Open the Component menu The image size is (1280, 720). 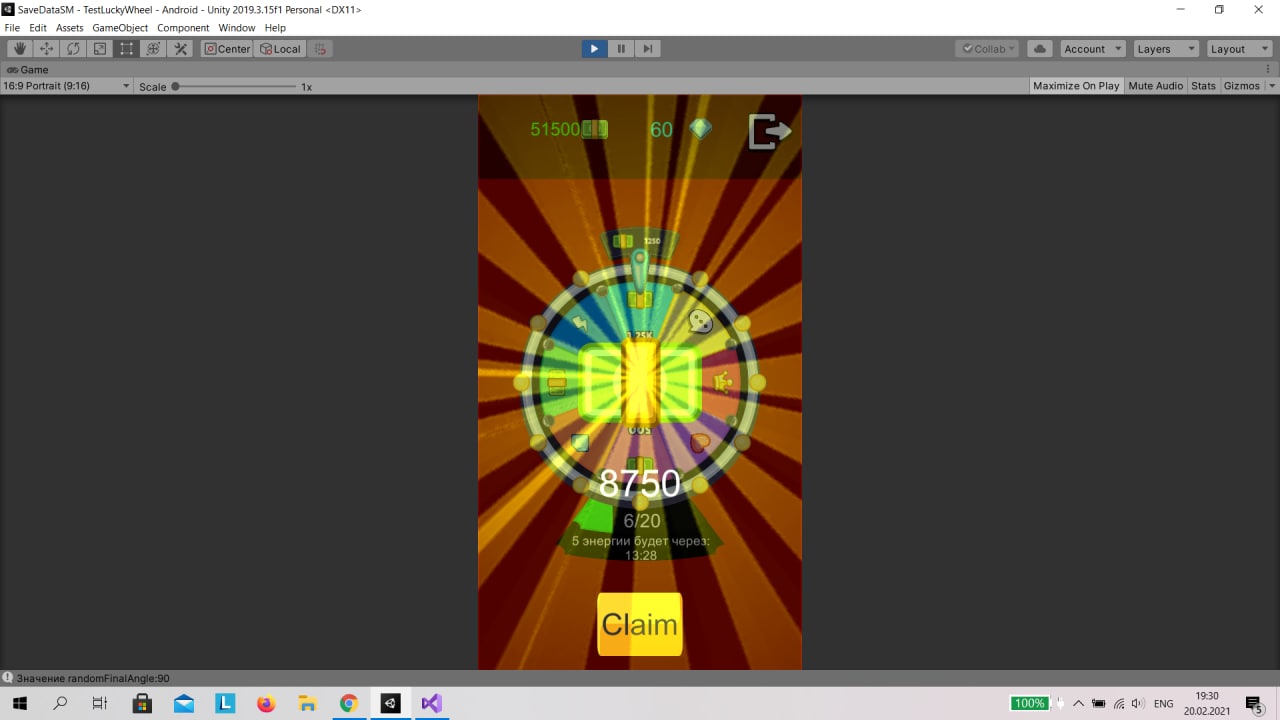[x=183, y=28]
